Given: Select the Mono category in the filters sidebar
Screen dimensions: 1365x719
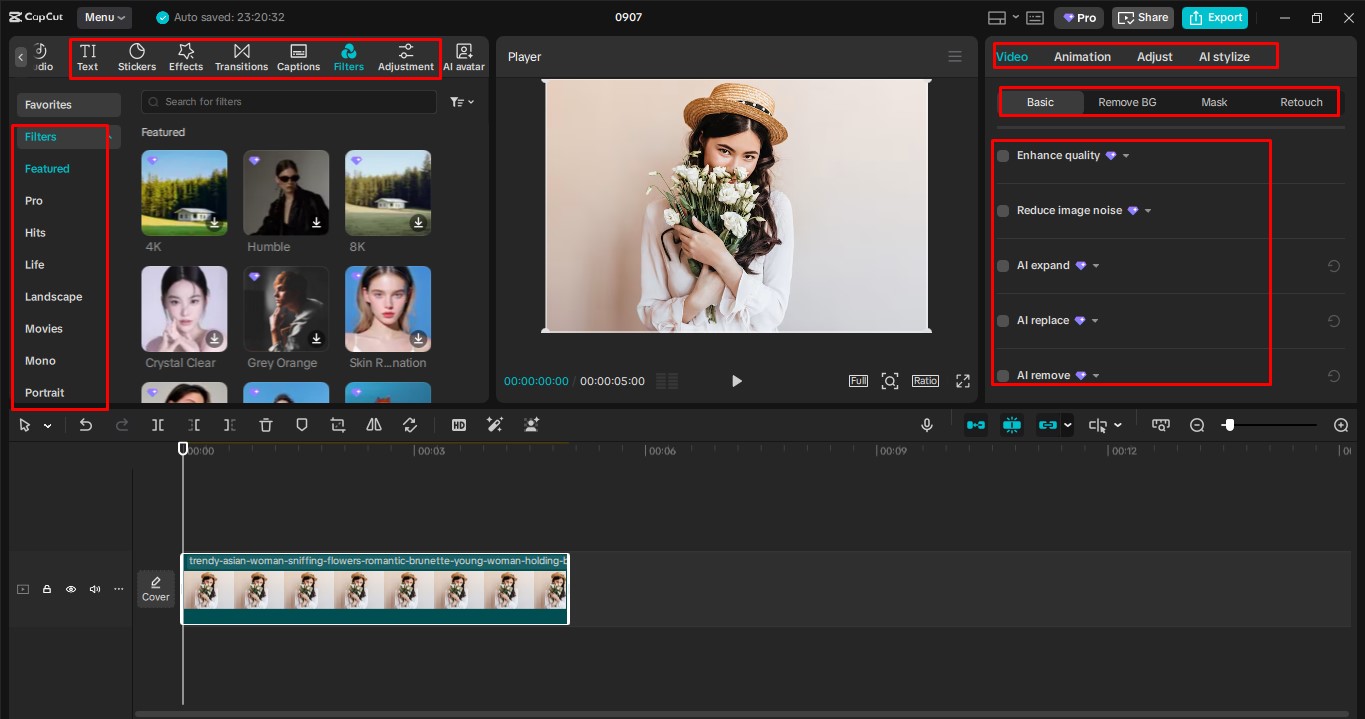Looking at the screenshot, I should [x=40, y=360].
